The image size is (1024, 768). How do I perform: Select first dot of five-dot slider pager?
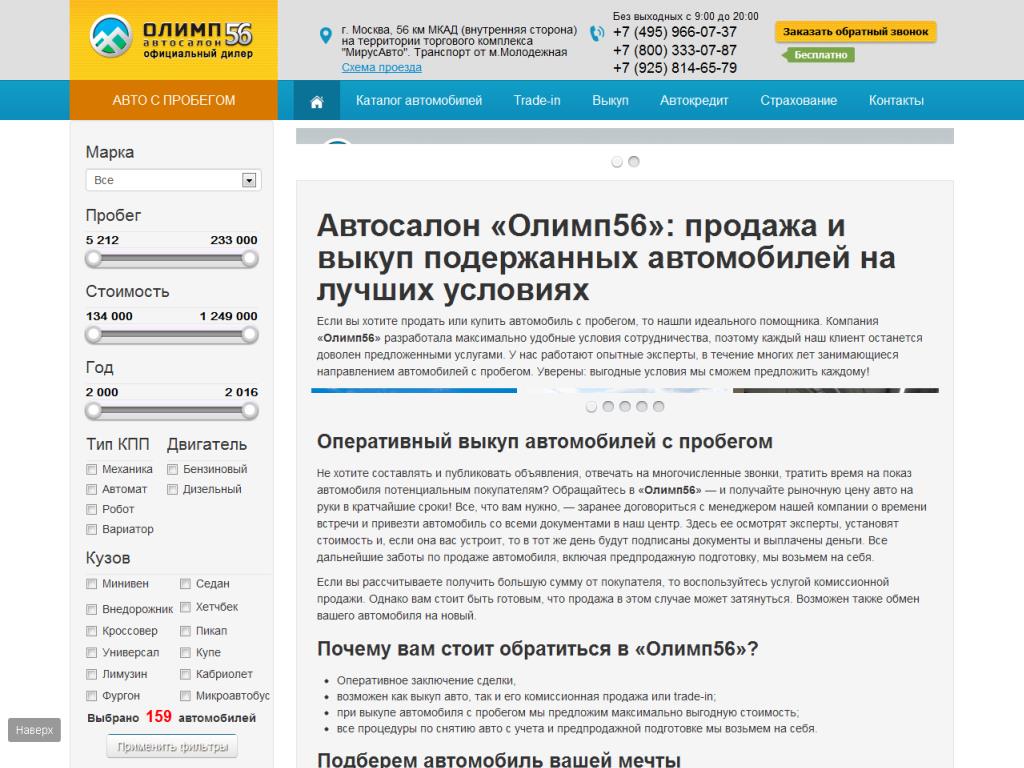coord(591,406)
